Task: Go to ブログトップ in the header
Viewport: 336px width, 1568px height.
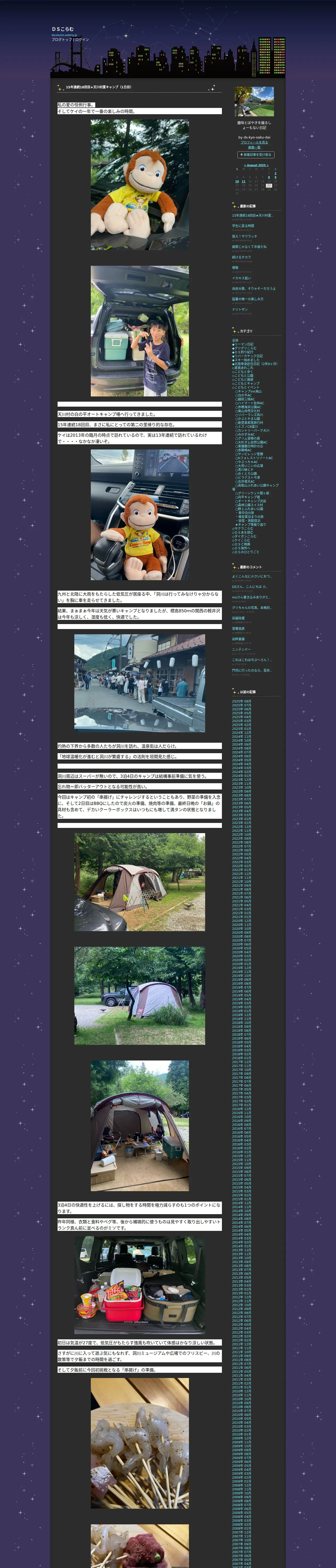Action: click(61, 39)
